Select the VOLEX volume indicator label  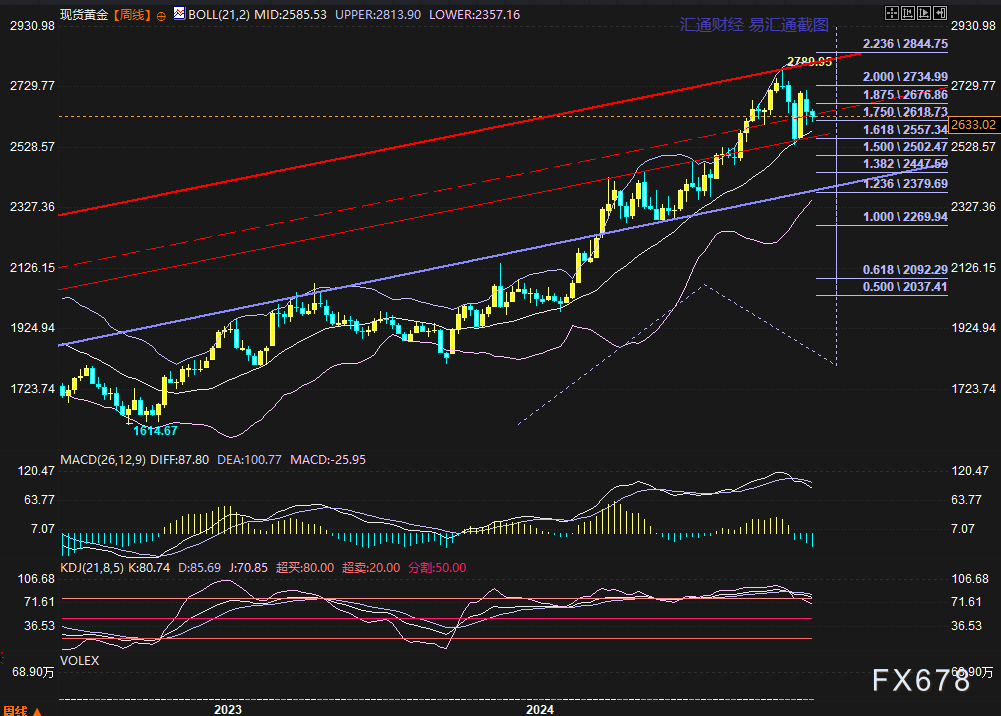click(x=80, y=661)
